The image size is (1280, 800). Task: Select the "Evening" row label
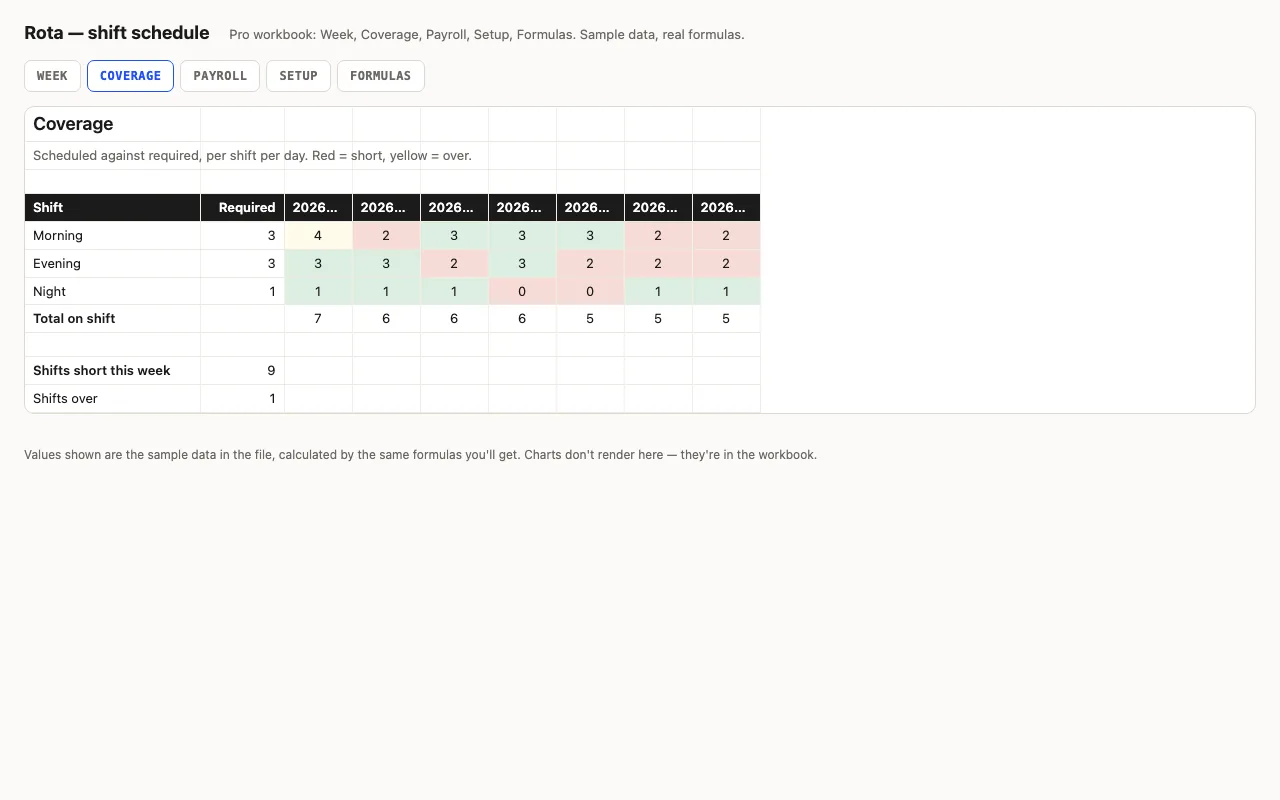(113, 263)
